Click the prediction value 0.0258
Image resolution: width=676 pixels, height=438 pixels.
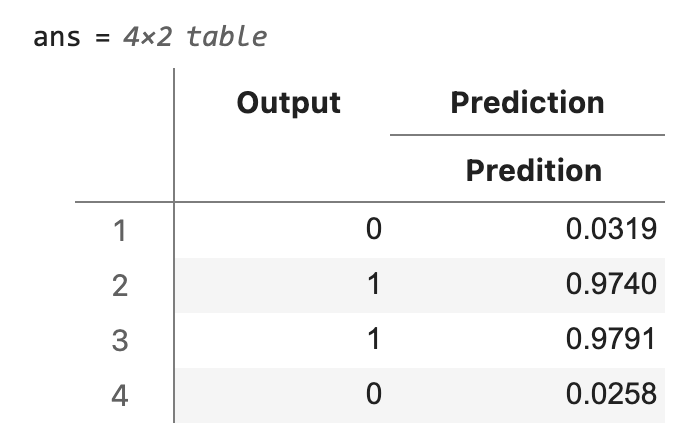pyautogui.click(x=611, y=396)
